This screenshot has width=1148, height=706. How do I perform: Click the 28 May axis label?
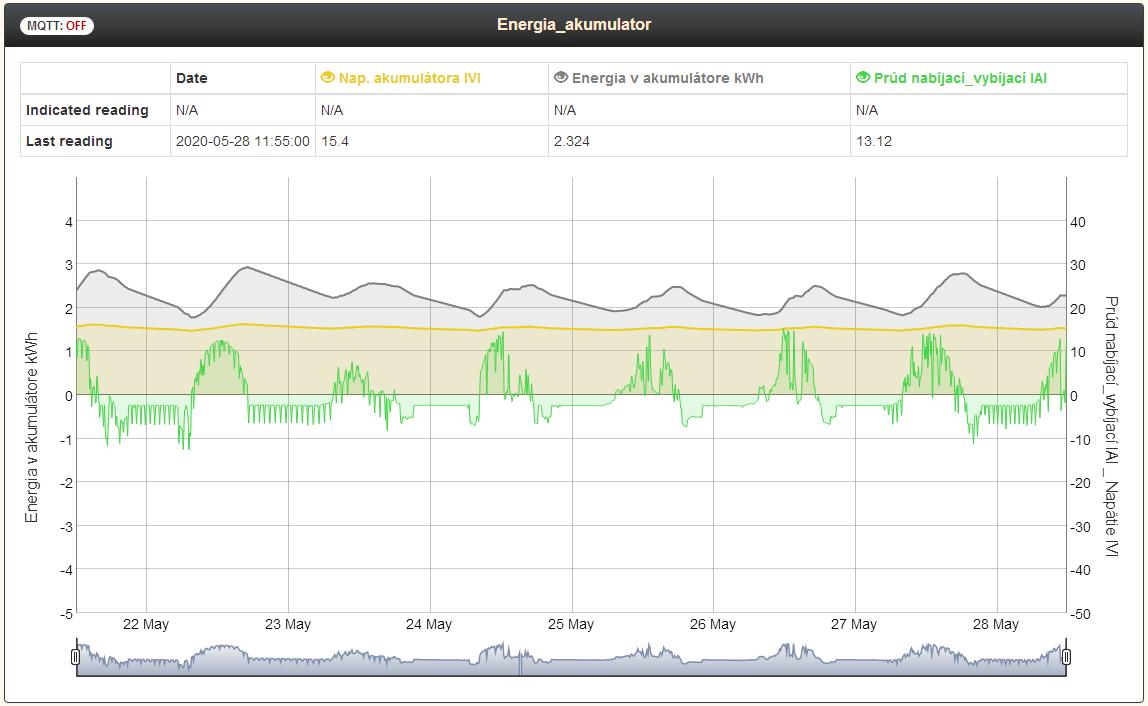(x=996, y=624)
